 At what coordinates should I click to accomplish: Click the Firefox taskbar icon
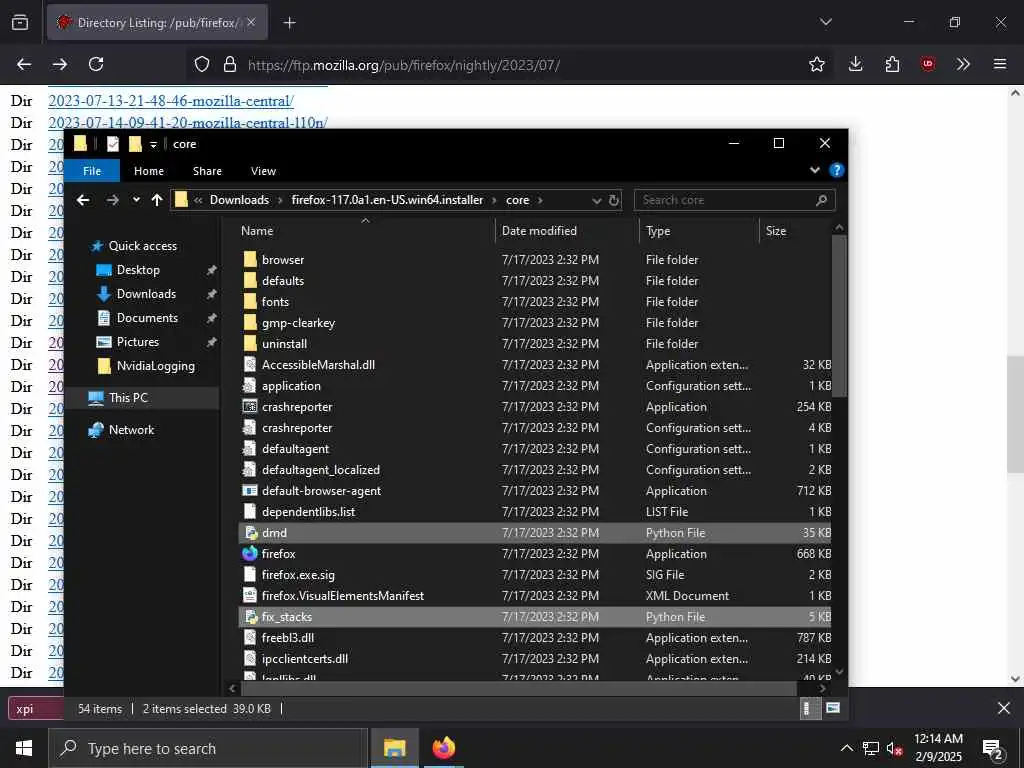click(x=443, y=748)
